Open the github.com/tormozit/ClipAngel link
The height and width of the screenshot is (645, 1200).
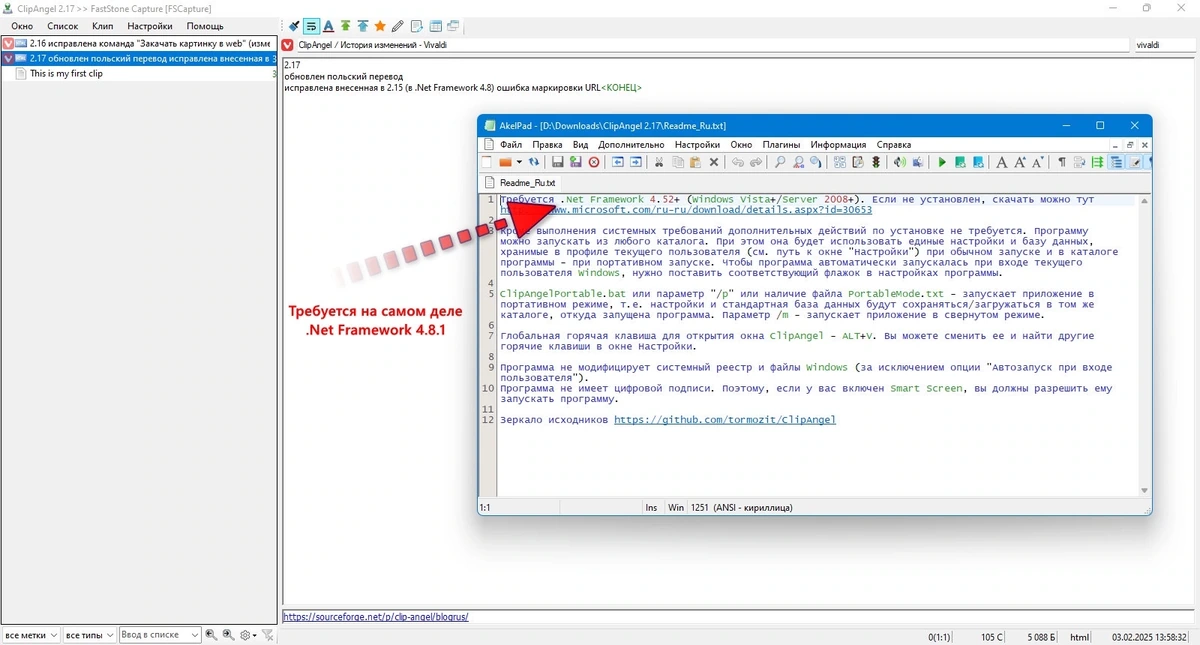coord(725,420)
